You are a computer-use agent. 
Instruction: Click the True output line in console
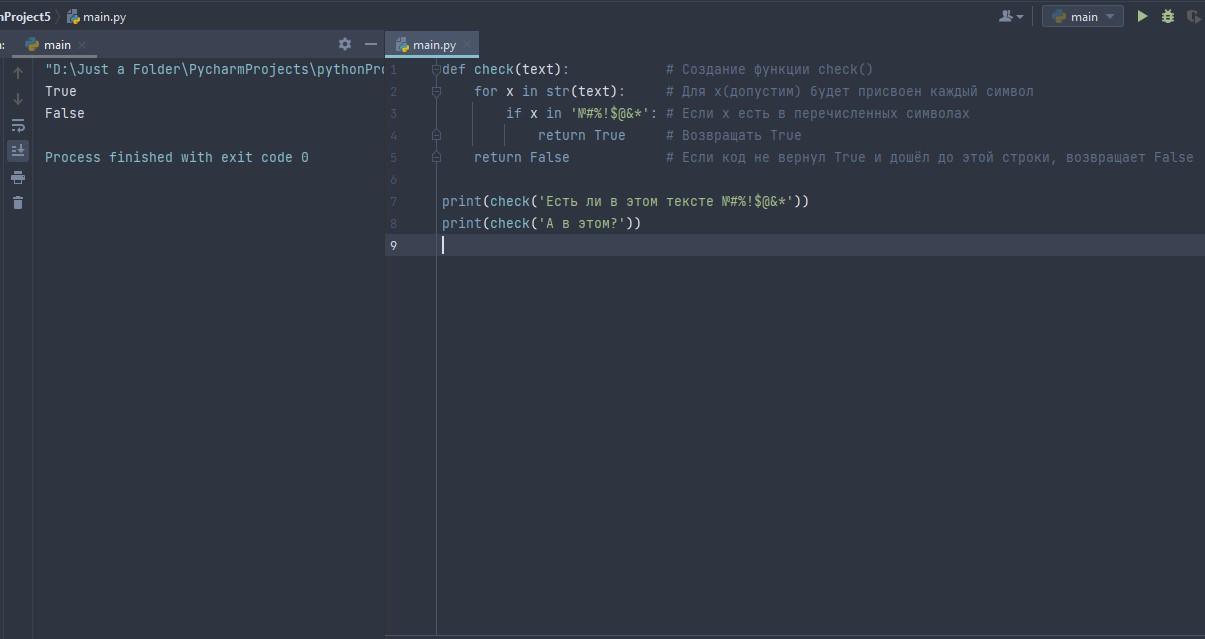61,91
